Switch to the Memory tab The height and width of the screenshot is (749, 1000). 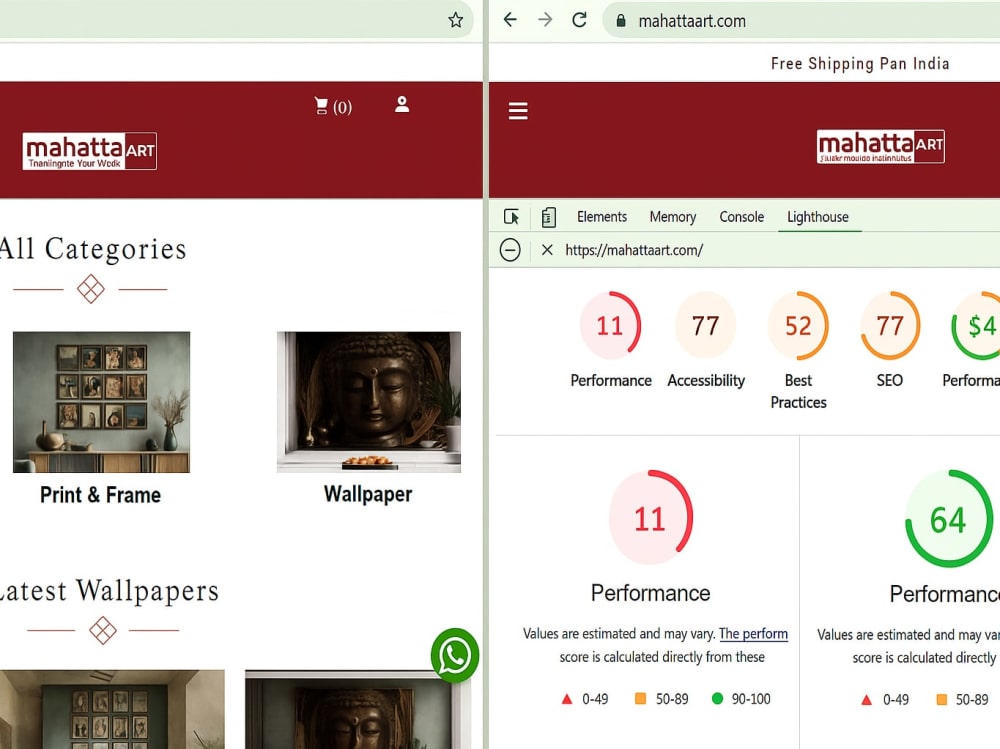pyautogui.click(x=673, y=217)
